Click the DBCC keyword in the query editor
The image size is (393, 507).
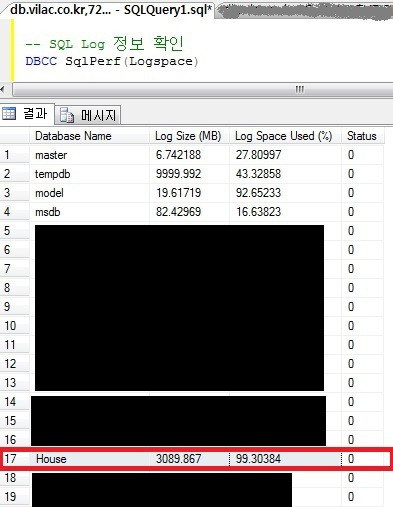click(x=41, y=61)
